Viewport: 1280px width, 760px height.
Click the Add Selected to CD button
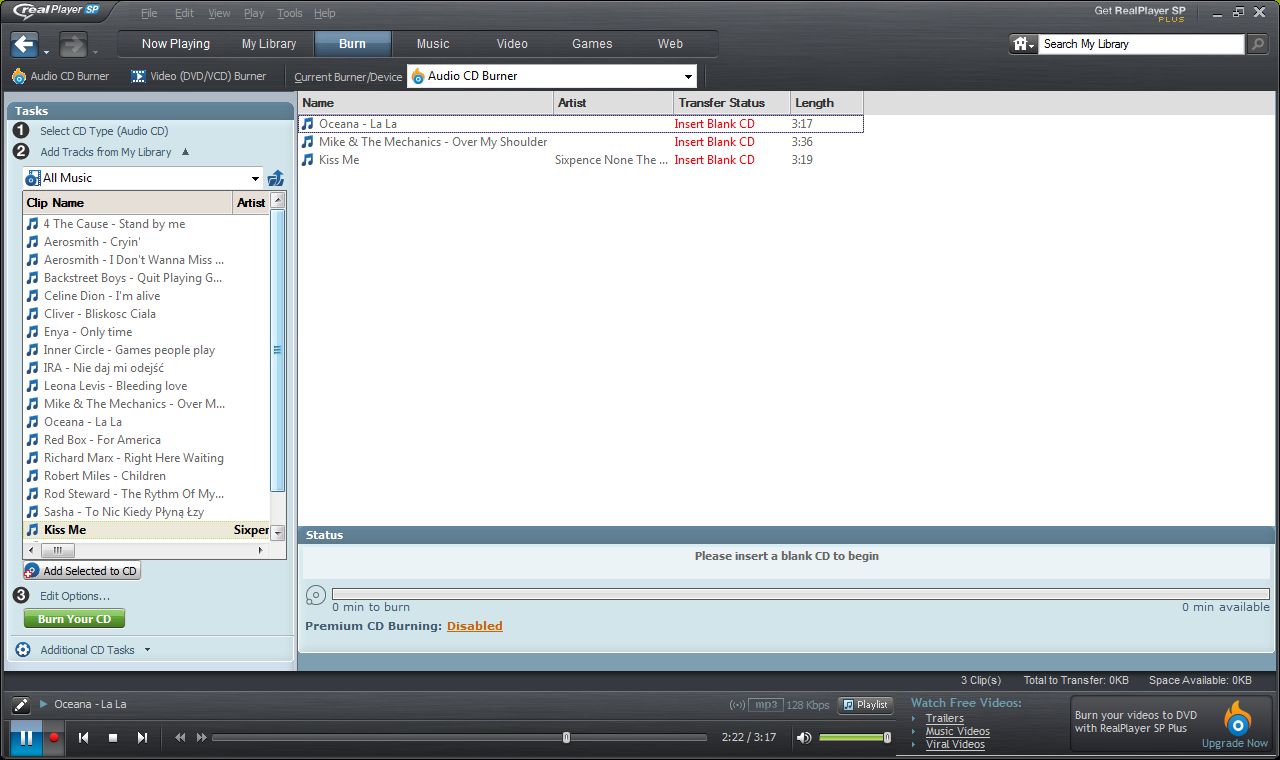pyautogui.click(x=82, y=571)
